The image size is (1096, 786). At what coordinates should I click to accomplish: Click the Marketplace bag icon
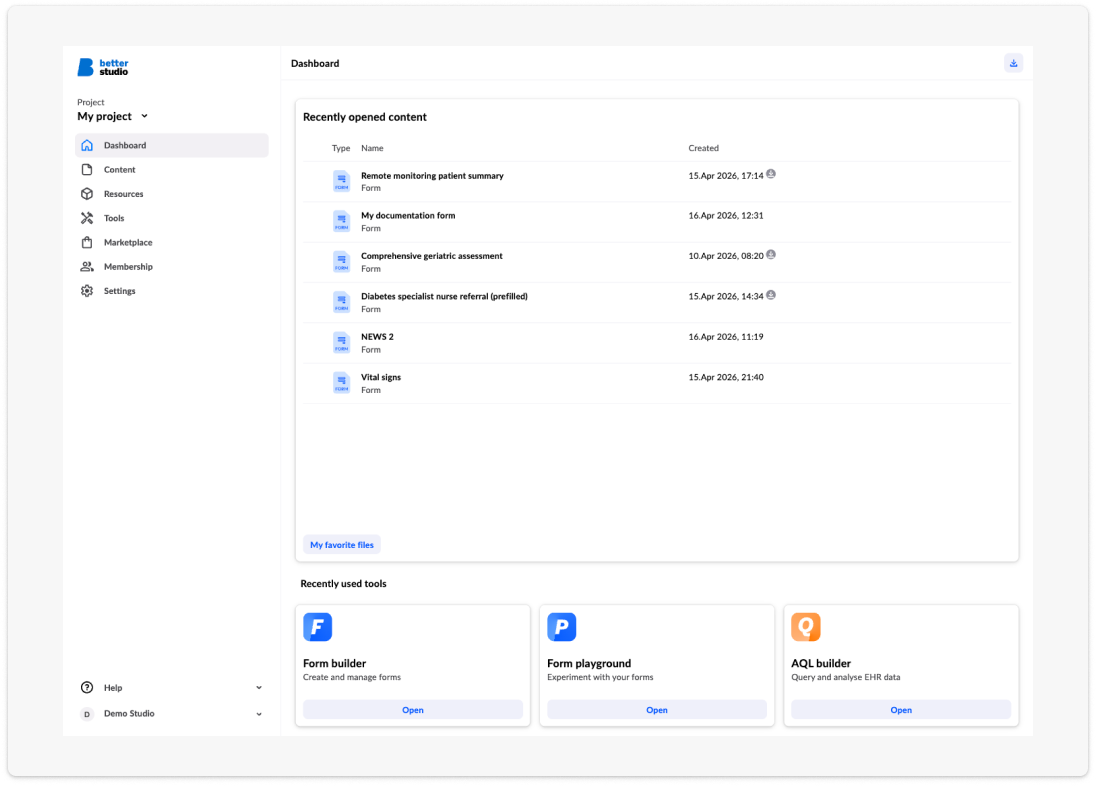click(87, 243)
